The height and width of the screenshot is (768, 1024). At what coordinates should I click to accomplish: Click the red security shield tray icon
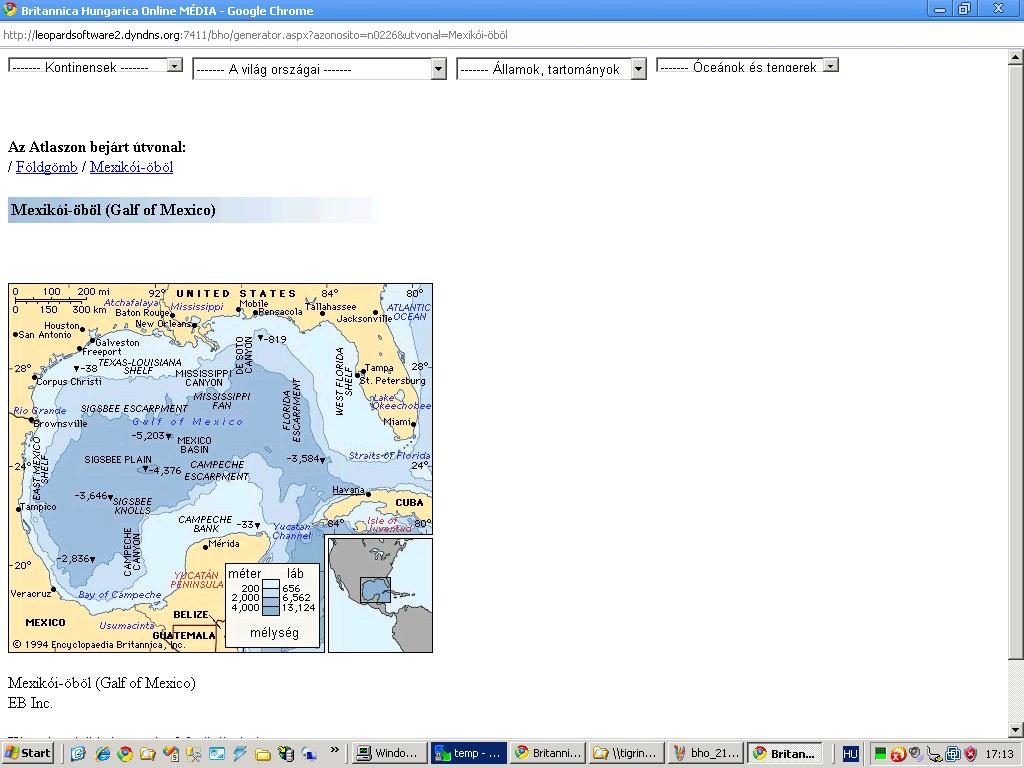[x=970, y=754]
